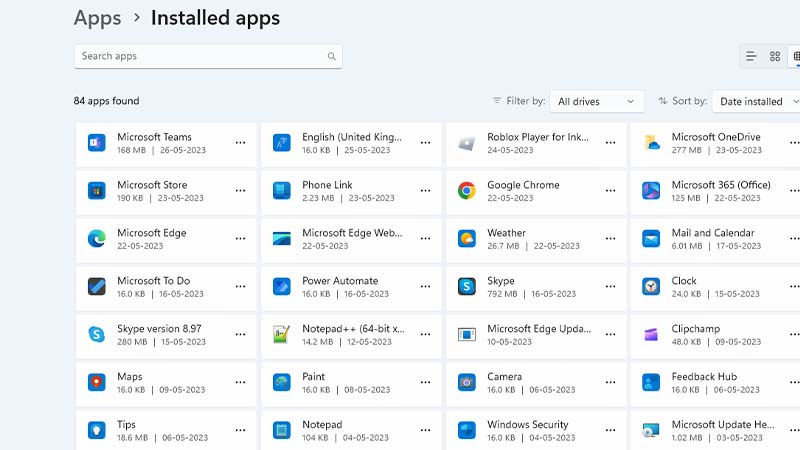This screenshot has height=450, width=800.
Task: Click the Clock app icon
Action: [x=651, y=287]
